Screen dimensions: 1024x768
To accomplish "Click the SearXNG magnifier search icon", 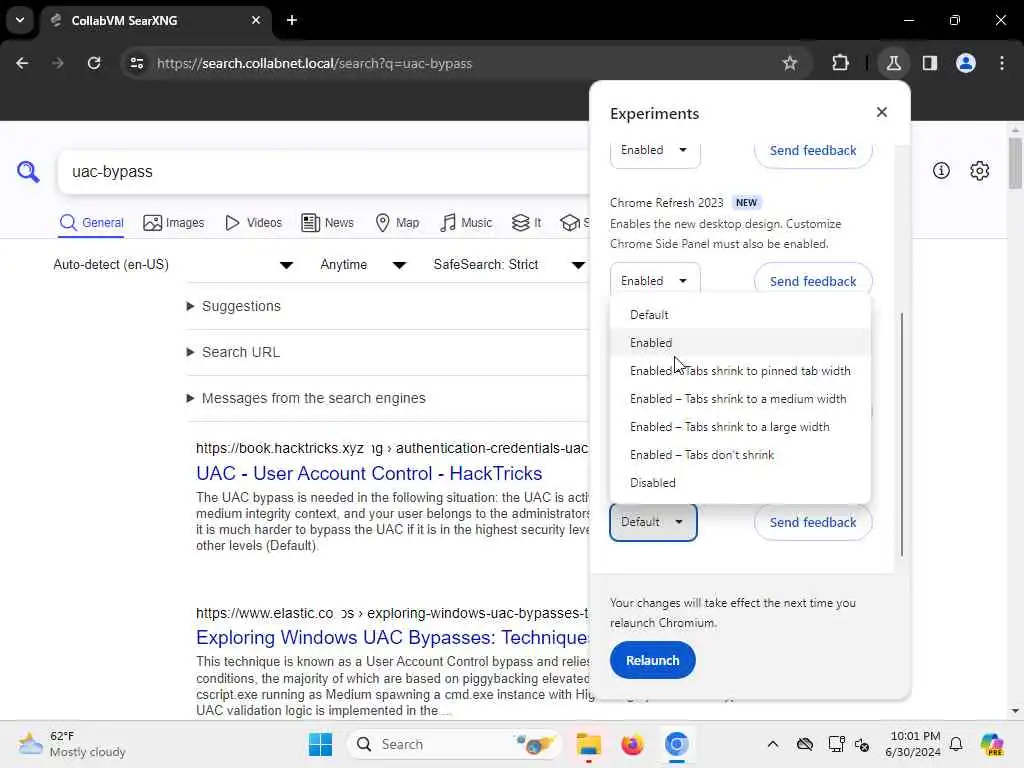I will [28, 172].
